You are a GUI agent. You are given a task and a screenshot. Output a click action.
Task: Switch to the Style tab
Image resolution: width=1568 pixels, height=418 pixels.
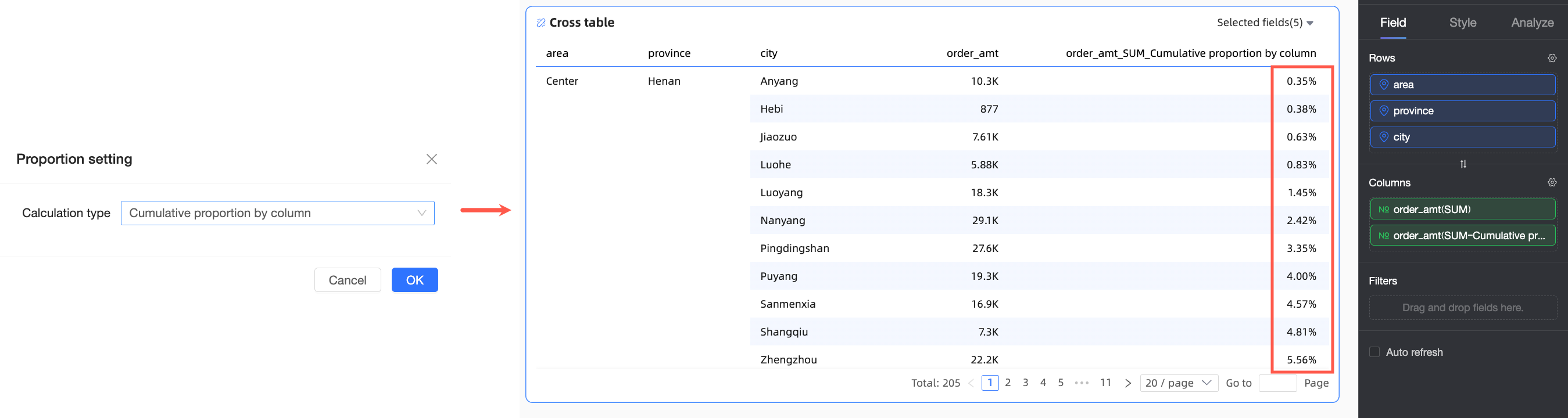[1462, 23]
